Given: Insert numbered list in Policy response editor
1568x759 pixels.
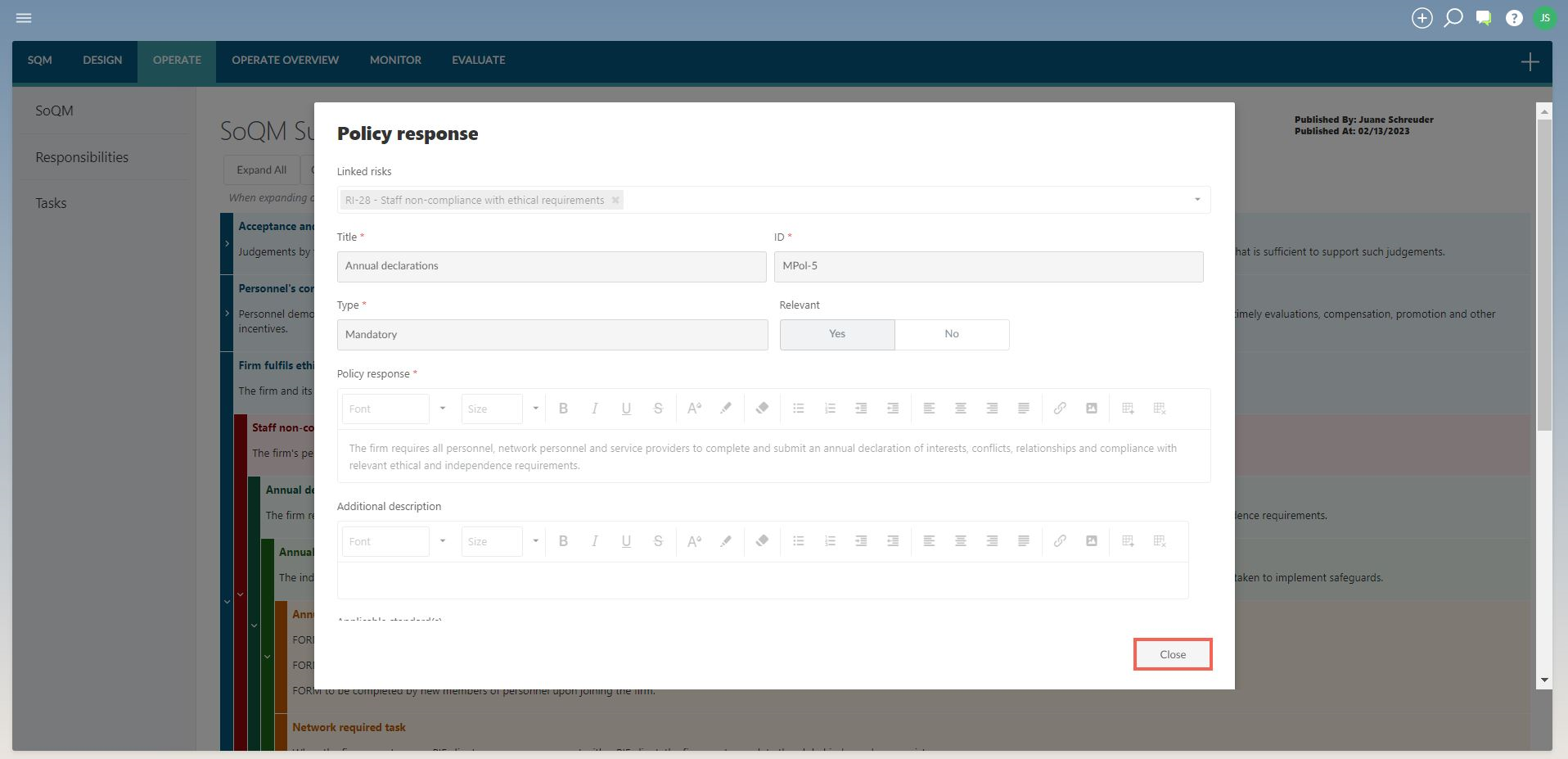Looking at the screenshot, I should coord(830,409).
